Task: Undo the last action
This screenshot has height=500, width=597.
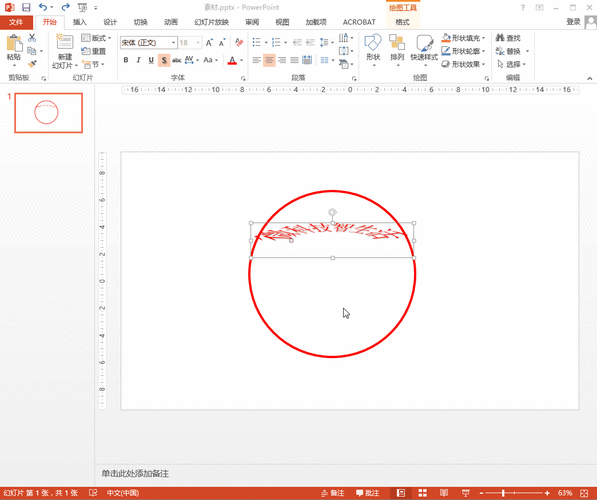Action: tap(43, 7)
